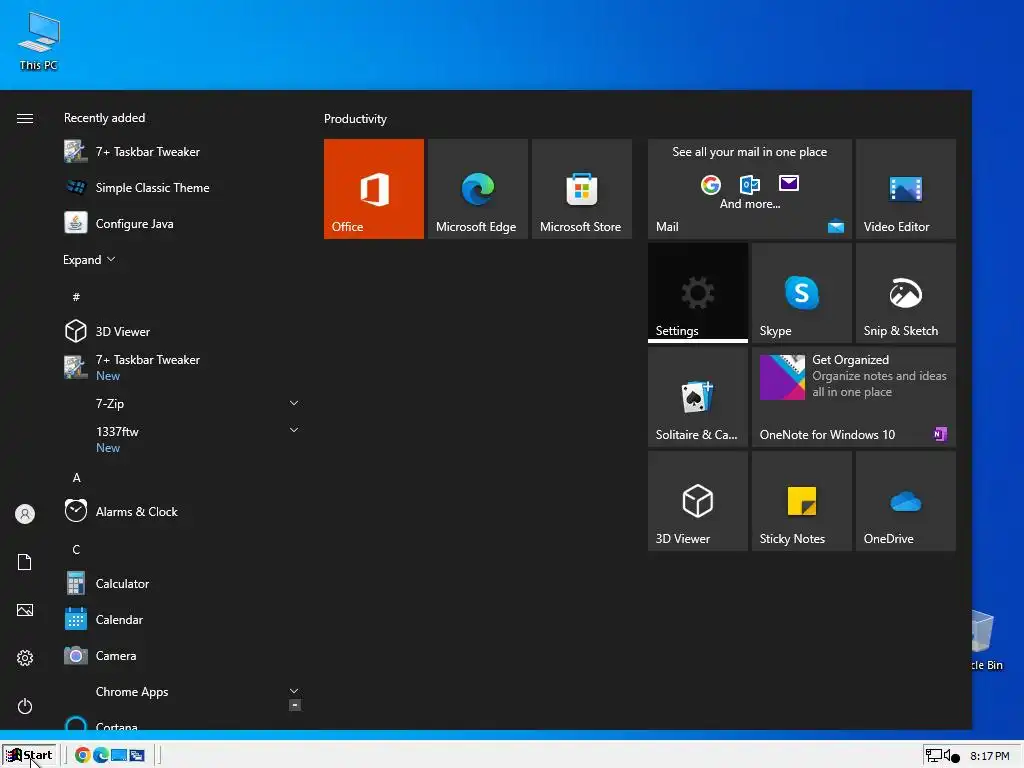Expand the Chrome Apps folder chevron
The image size is (1024, 768).
[x=294, y=691]
